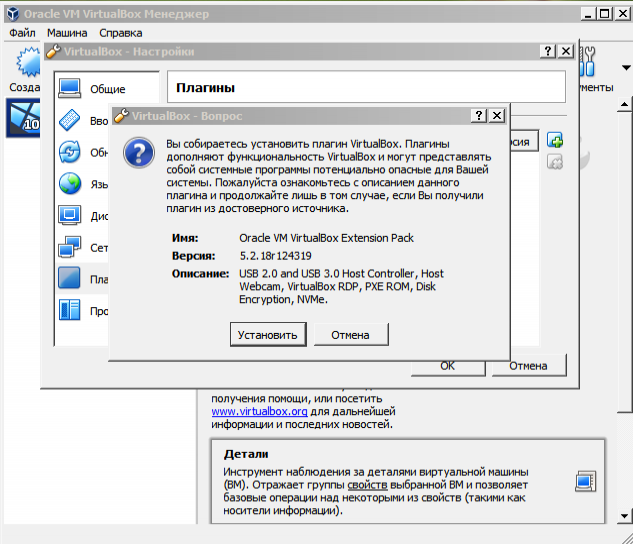Expand the tools dropdown arrow in Manager toolbar
The width and height of the screenshot is (633, 544).
pyautogui.click(x=626, y=67)
